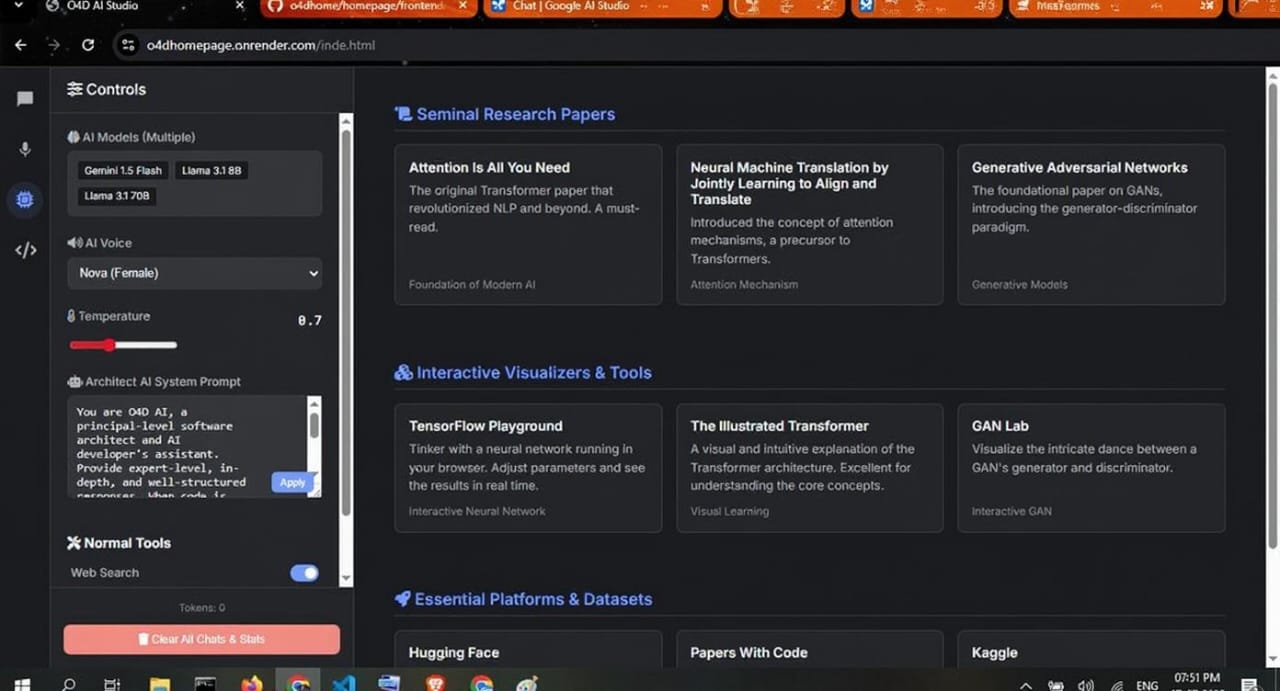Edit the Architect AI System Prompt text area
1280x691 pixels.
click(187, 446)
